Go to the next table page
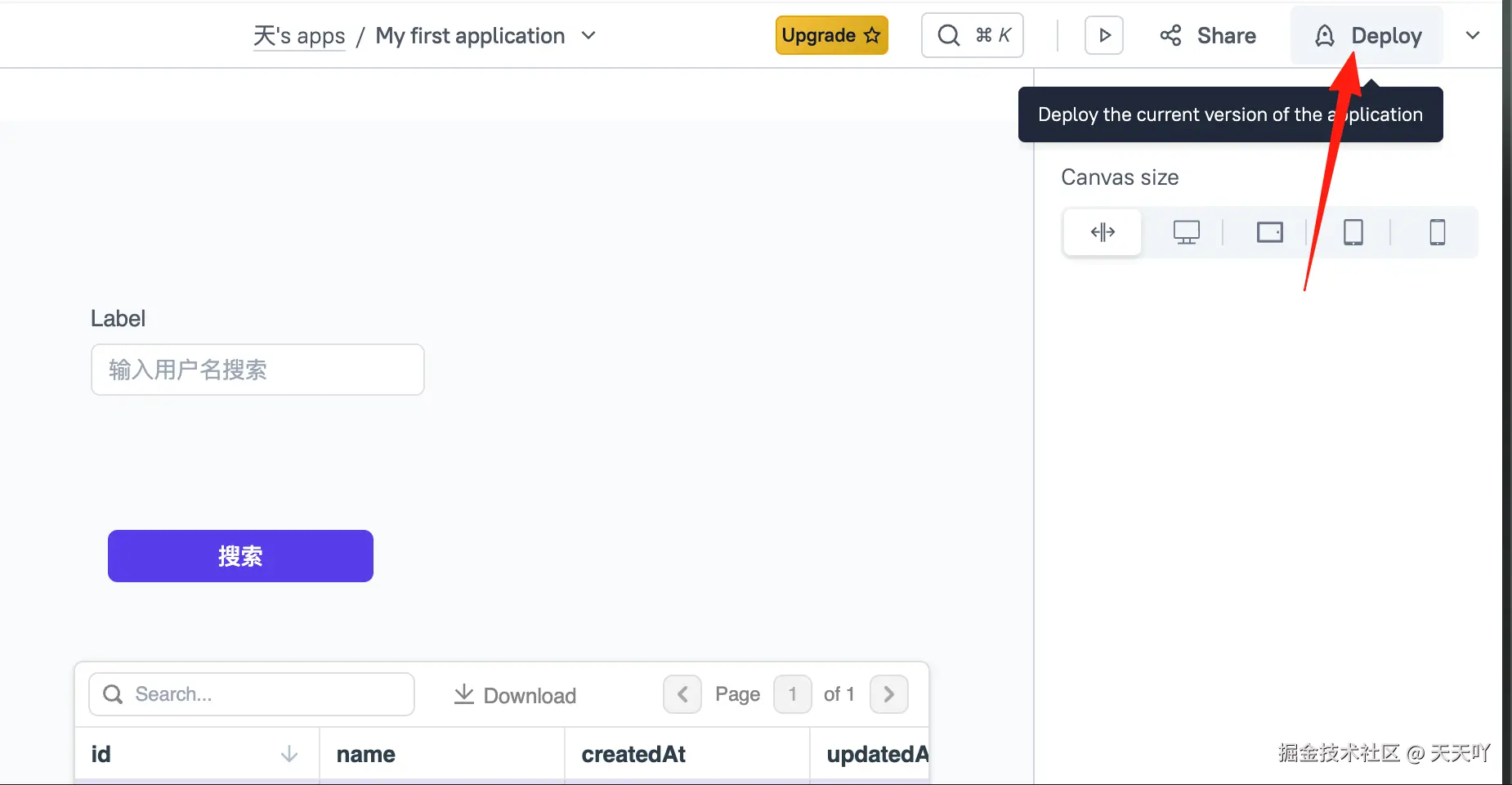Screen dimensions: 1512x785 click(888, 694)
